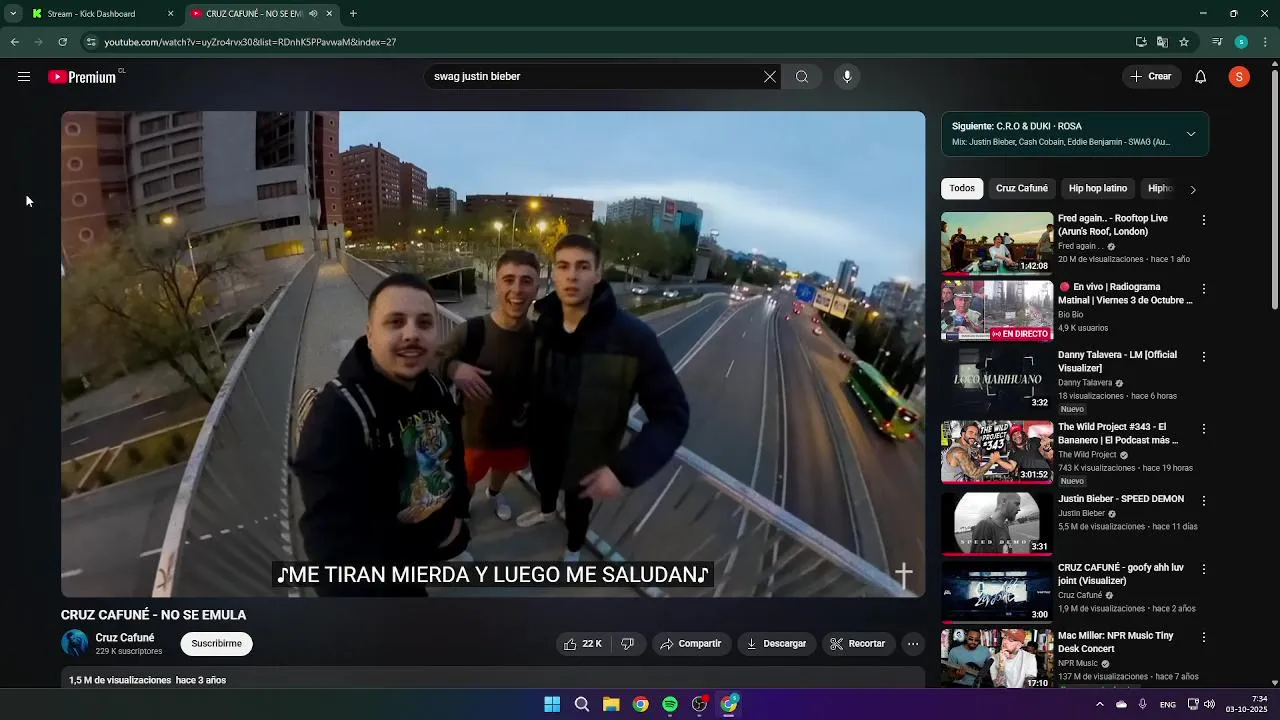Screen dimensions: 1280x720
Task: Open Chrome translate page icon
Action: tap(1162, 42)
